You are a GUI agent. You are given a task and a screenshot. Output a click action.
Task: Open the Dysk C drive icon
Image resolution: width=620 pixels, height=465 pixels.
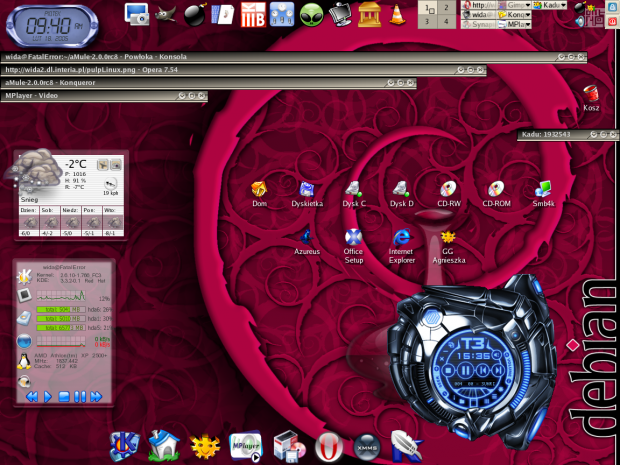(354, 194)
